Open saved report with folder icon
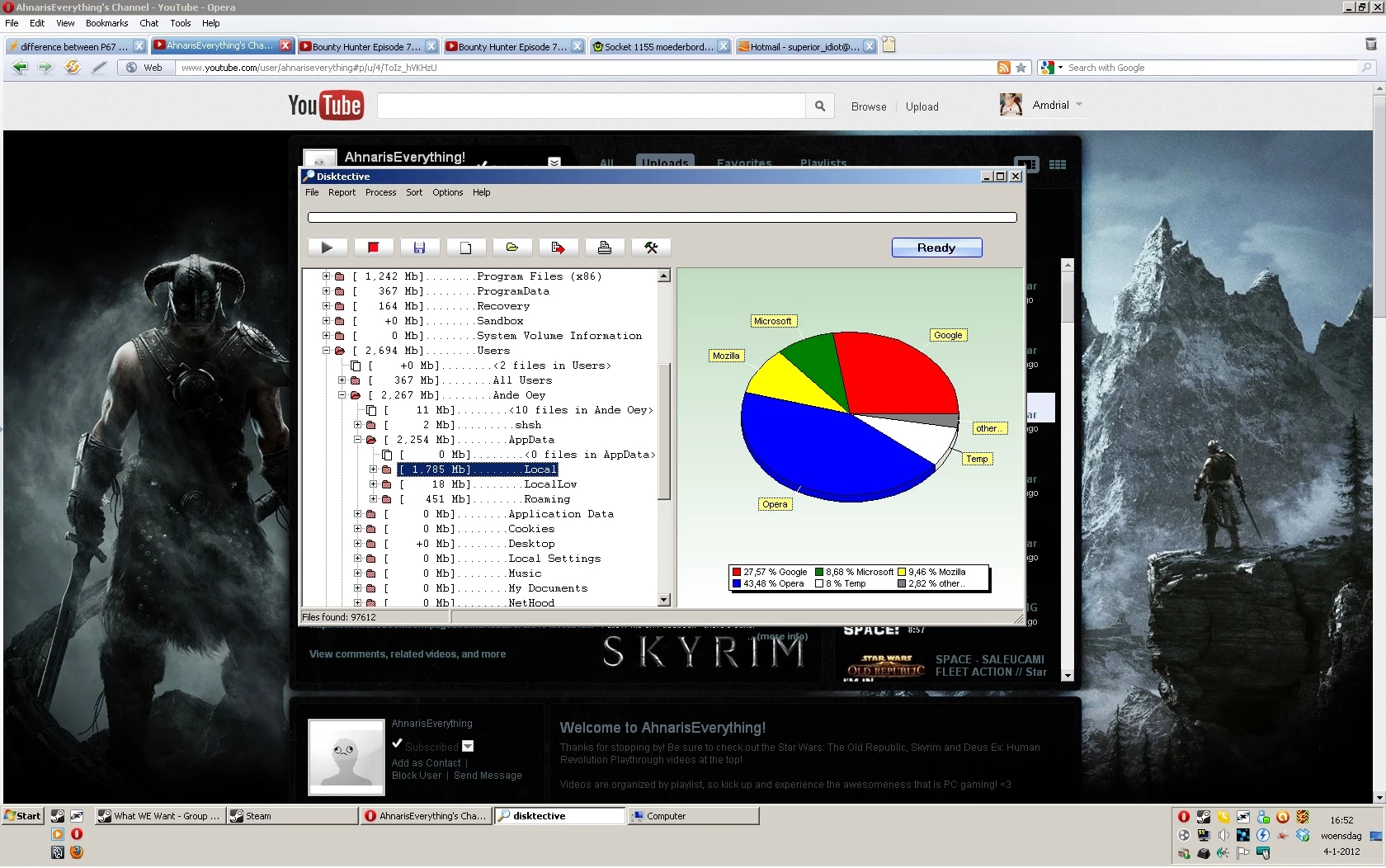Screen dimensions: 1386x868 511,248
